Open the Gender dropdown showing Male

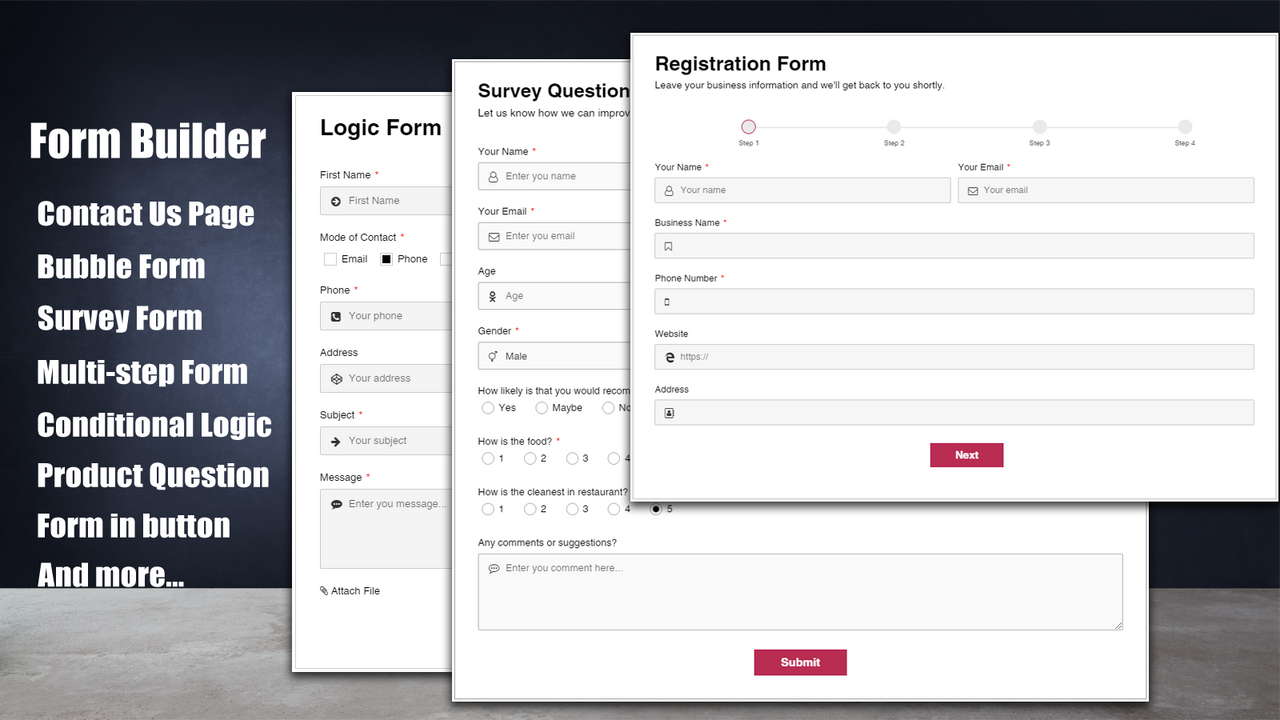click(x=555, y=356)
